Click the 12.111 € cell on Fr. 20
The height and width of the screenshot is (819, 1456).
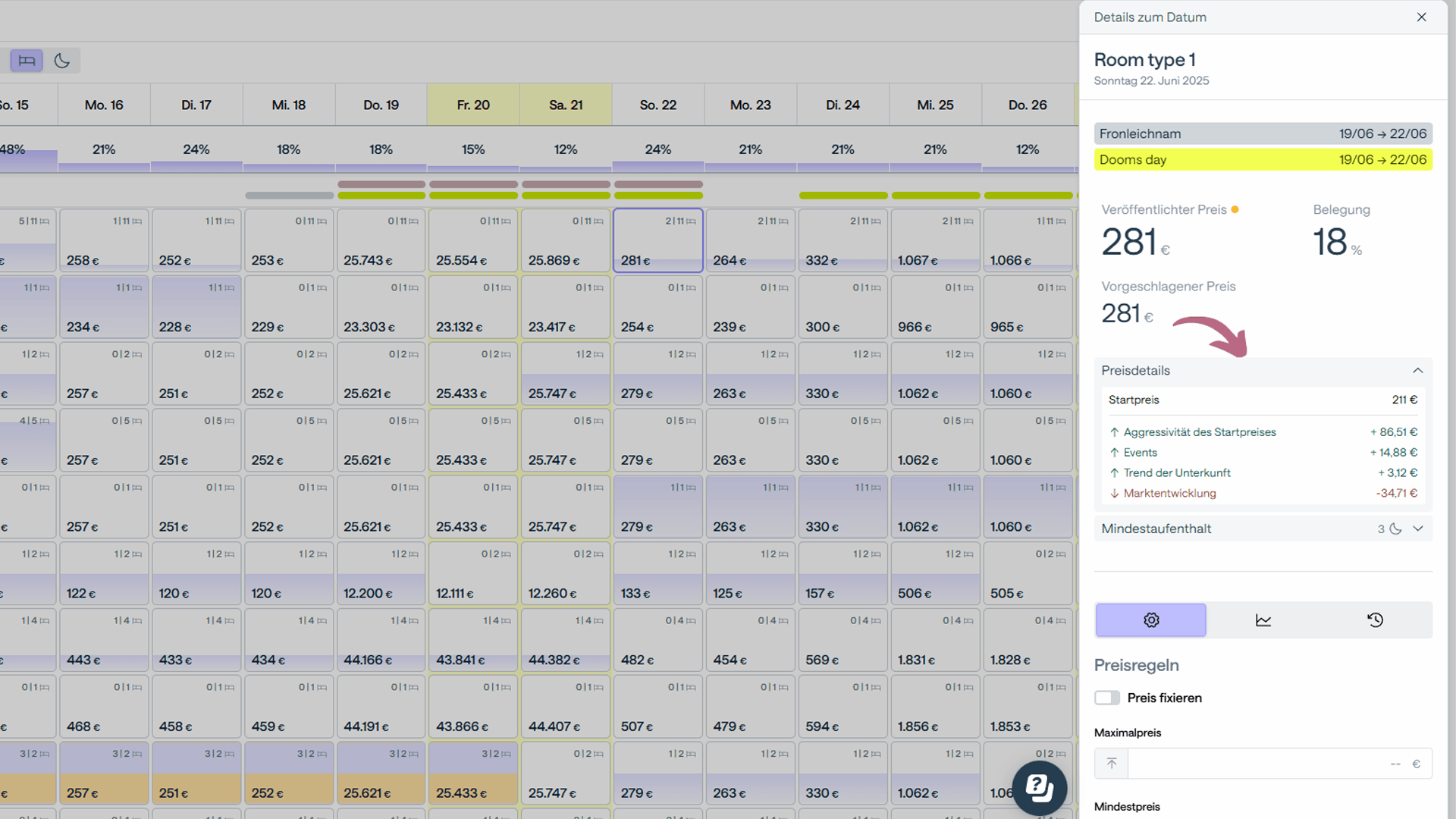473,573
